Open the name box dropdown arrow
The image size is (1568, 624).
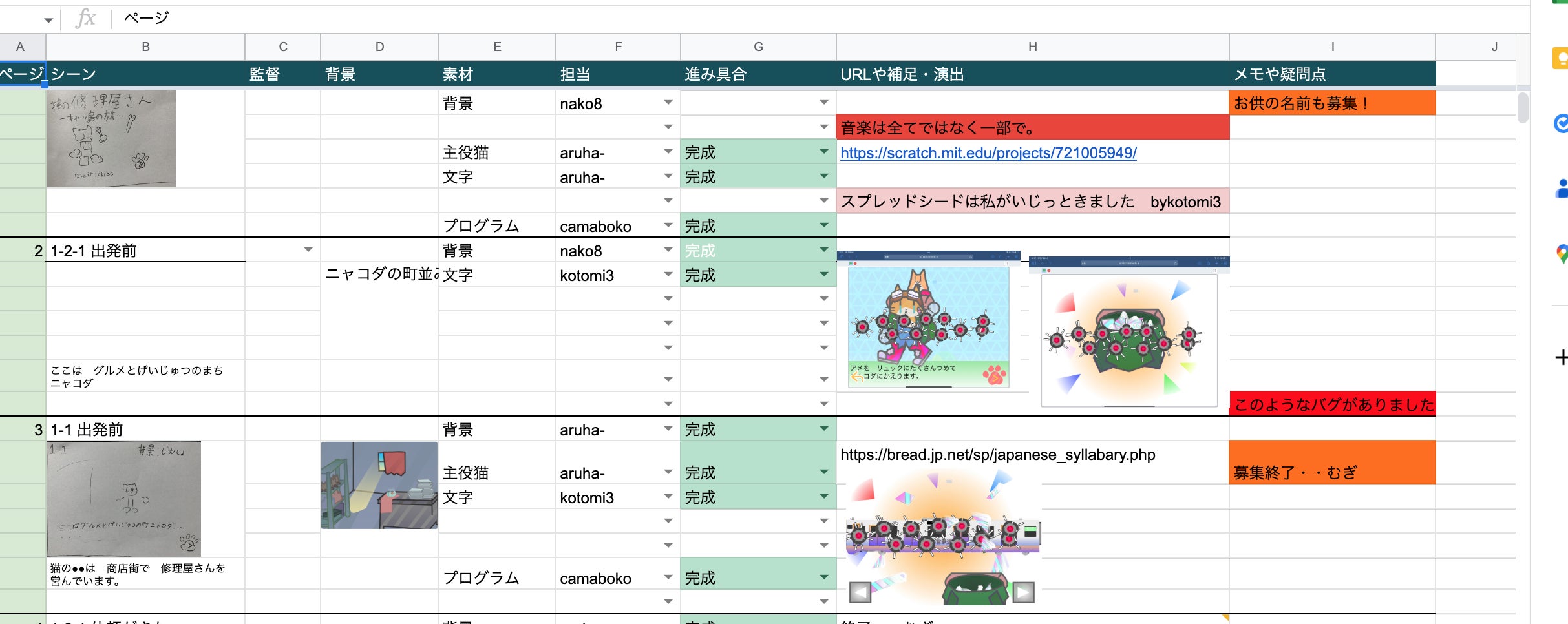coord(48,20)
